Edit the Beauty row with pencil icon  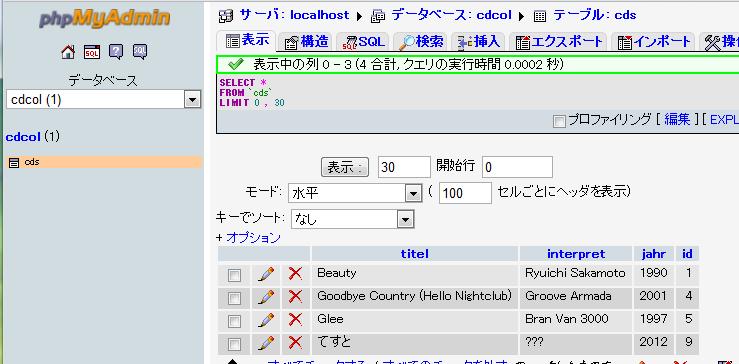(266, 273)
